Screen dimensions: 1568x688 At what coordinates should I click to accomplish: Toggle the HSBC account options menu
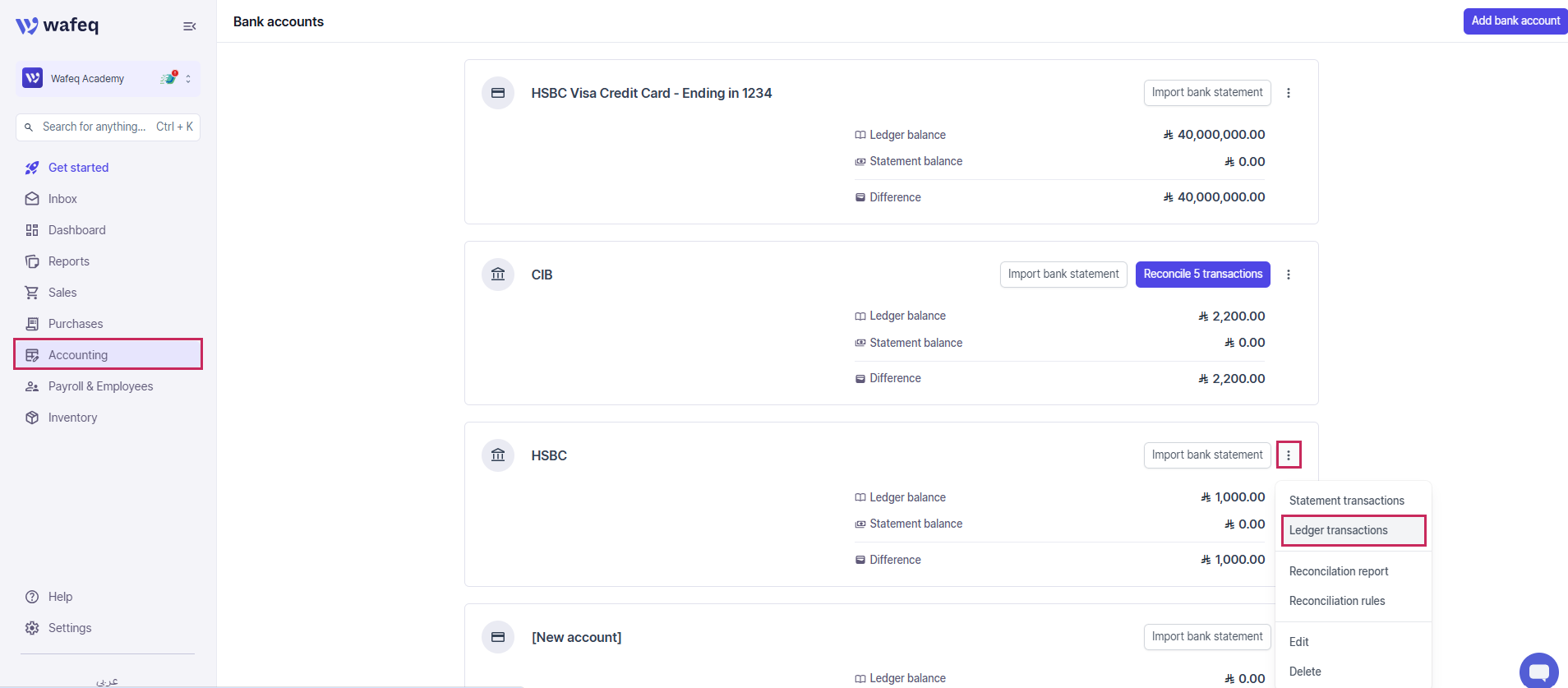1289,455
